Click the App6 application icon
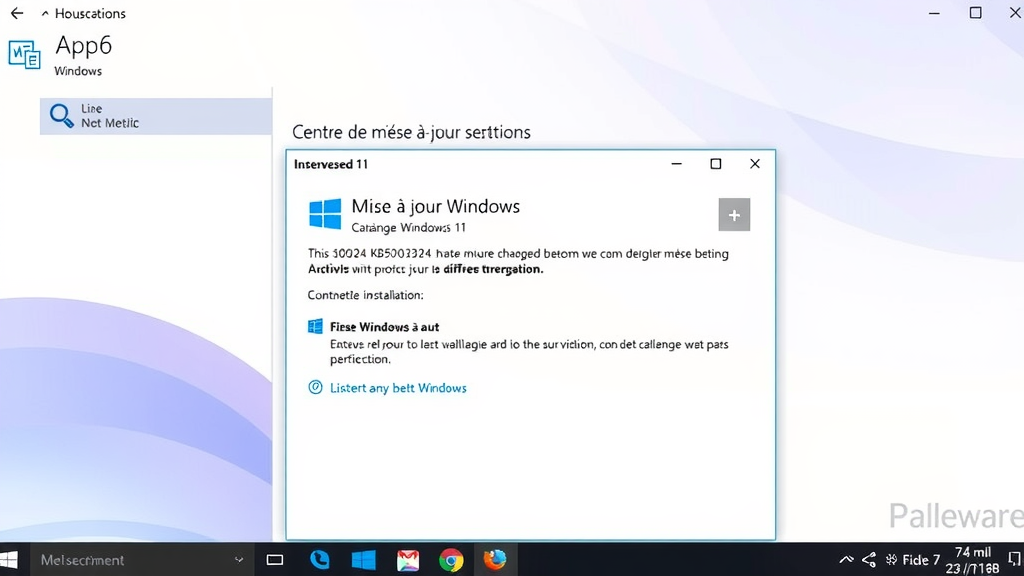 (x=23, y=55)
